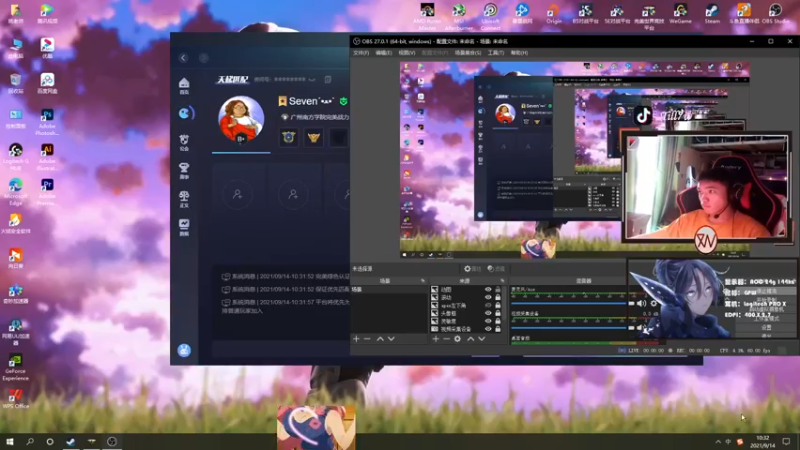Open the 编辑(E) menu in OBS
This screenshot has height=450, width=800.
pyautogui.click(x=384, y=53)
